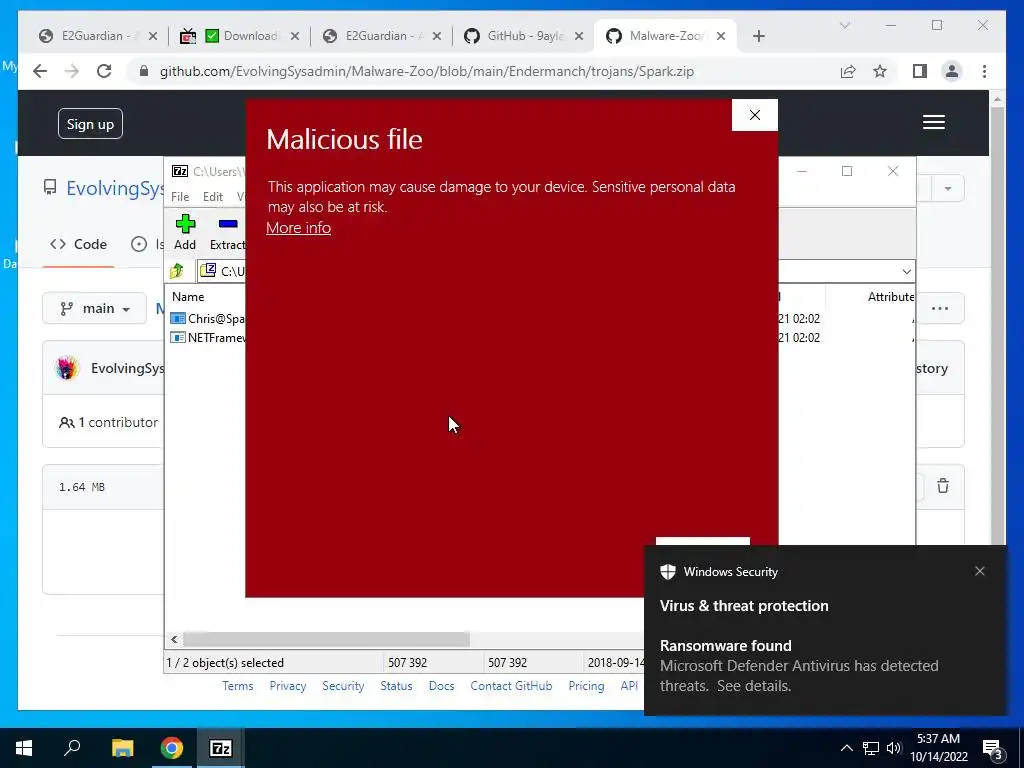
Task: Show hidden system tray icons
Action: pos(846,748)
